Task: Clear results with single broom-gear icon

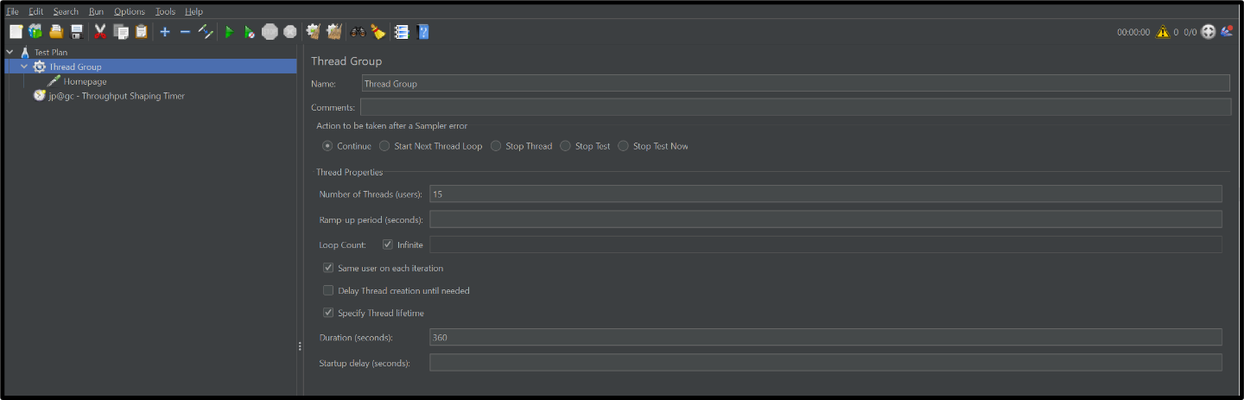Action: point(313,32)
